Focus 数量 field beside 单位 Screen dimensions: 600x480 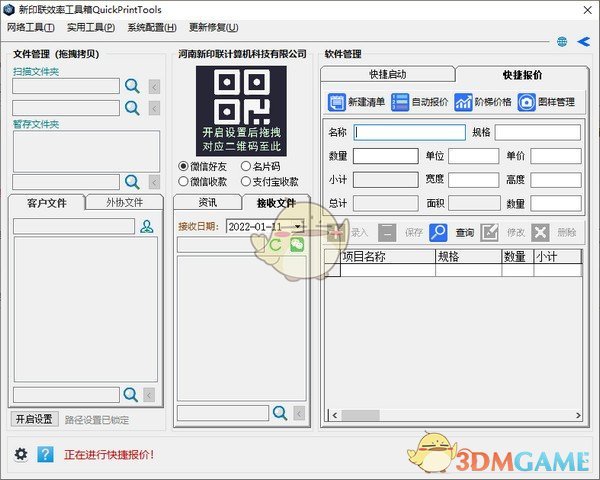pos(386,156)
